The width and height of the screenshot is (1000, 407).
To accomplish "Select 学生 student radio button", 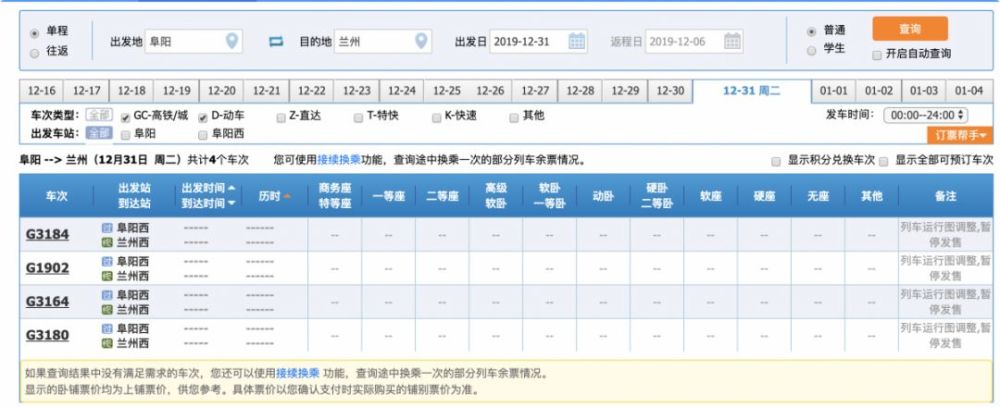I will pos(811,50).
